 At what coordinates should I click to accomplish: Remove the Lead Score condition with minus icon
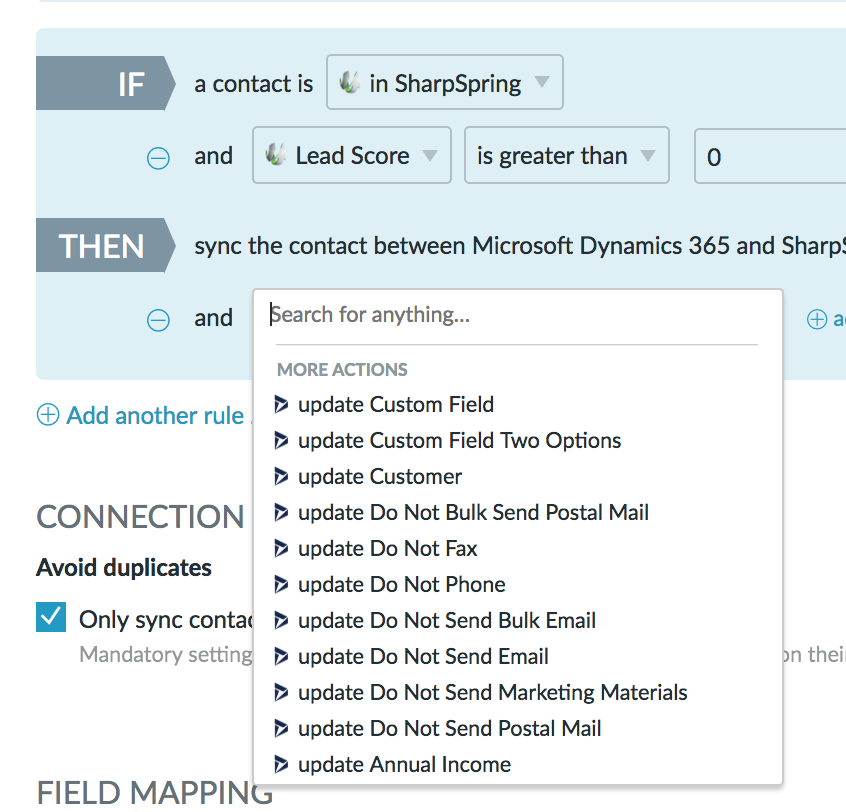pyautogui.click(x=158, y=158)
